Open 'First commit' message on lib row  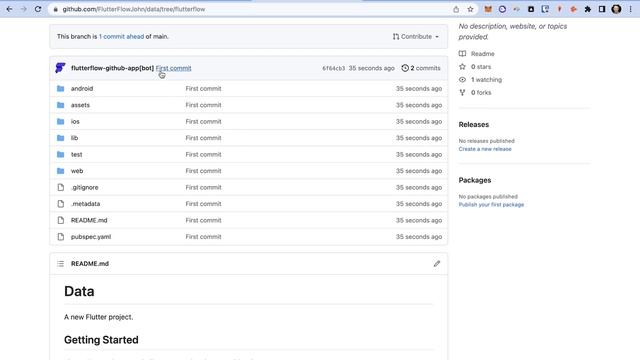[203, 138]
